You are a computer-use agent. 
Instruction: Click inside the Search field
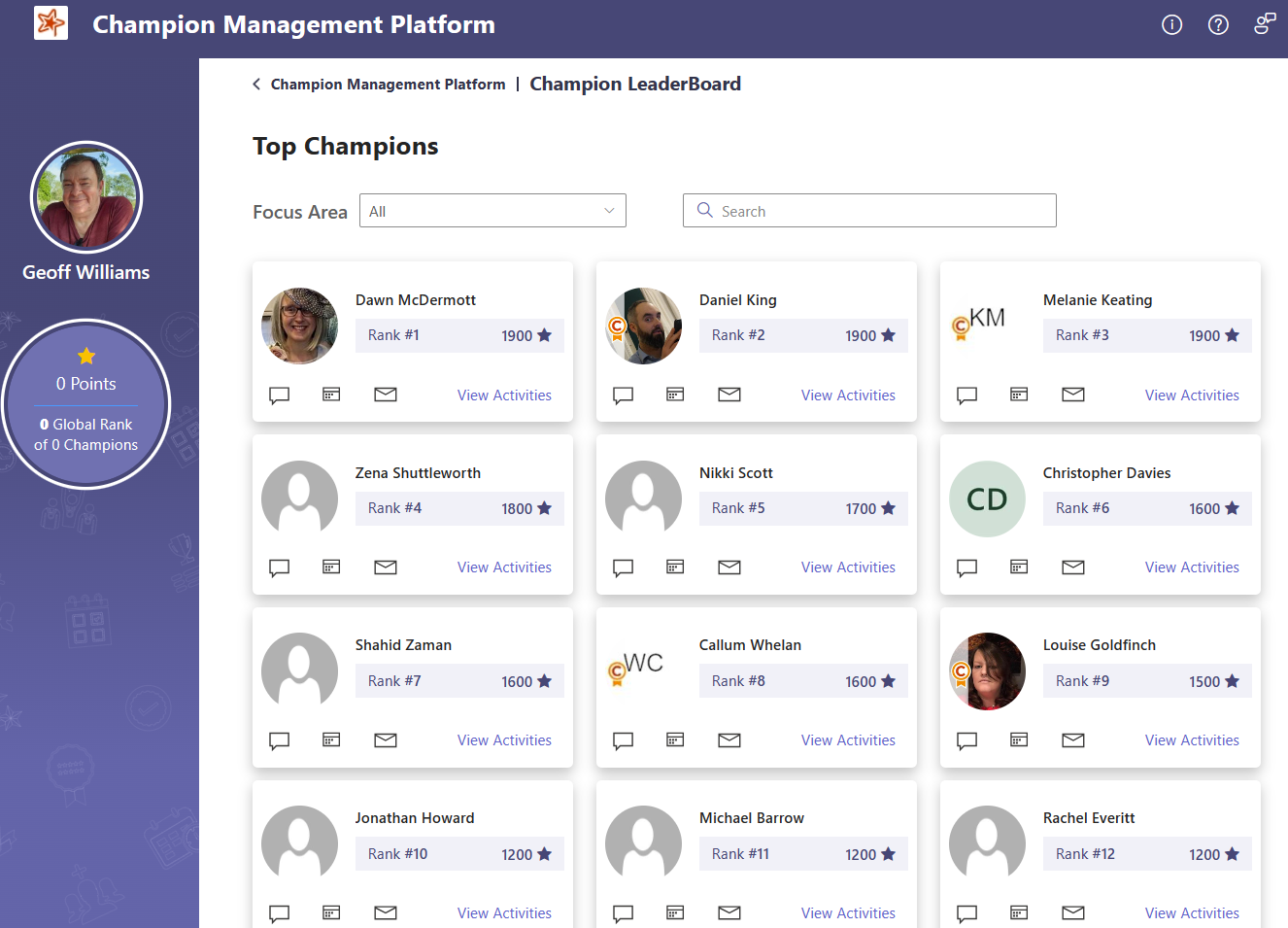click(x=869, y=210)
